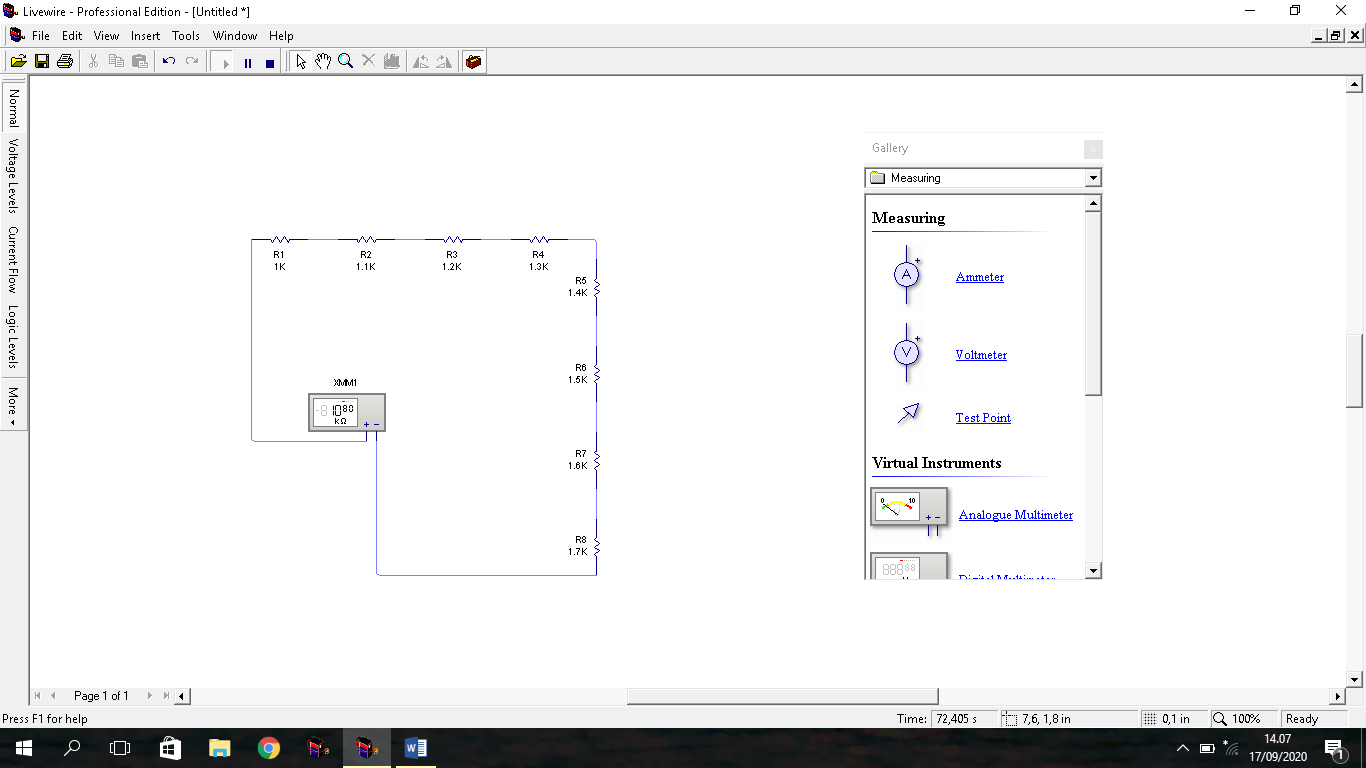Click the Rotate left toolbar icon

pyautogui.click(x=421, y=62)
